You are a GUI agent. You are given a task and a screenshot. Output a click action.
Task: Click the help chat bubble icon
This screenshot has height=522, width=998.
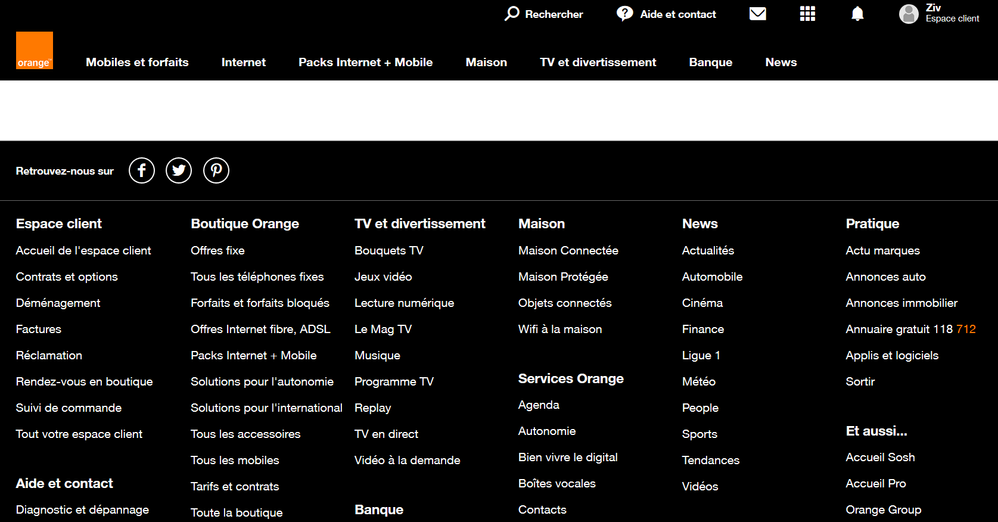(625, 14)
